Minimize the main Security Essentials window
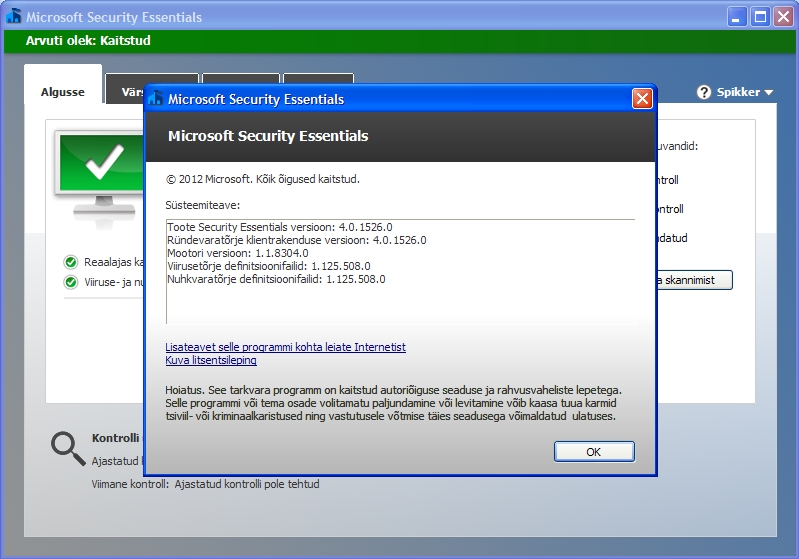 736,17
